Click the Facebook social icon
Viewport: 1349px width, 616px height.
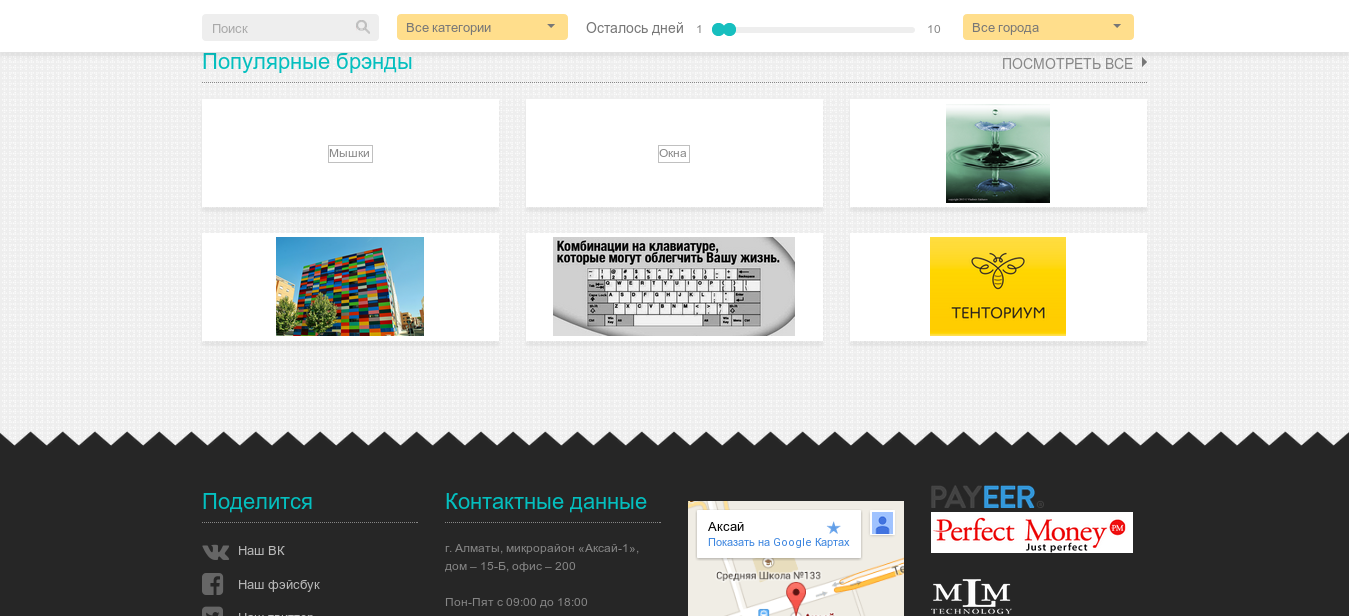coord(212,584)
